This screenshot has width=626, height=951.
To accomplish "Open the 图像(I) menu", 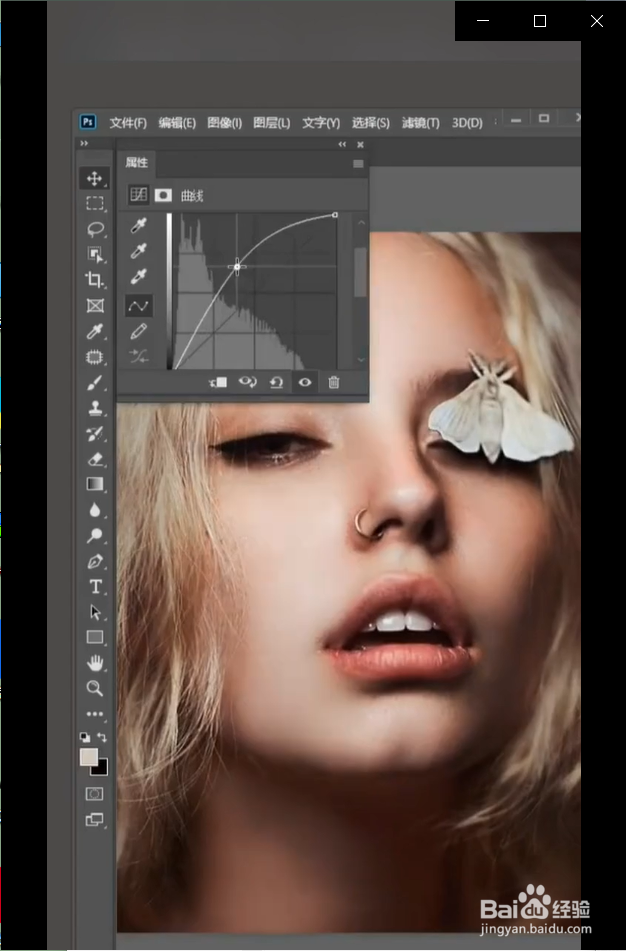I will coord(224,123).
